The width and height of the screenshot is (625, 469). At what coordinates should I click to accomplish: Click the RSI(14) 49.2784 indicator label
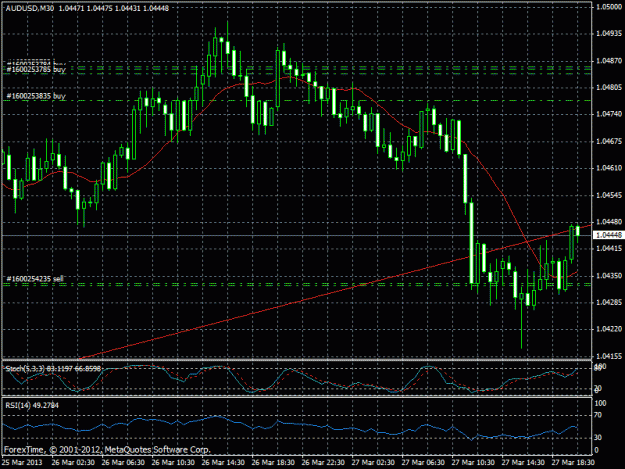pos(32,406)
